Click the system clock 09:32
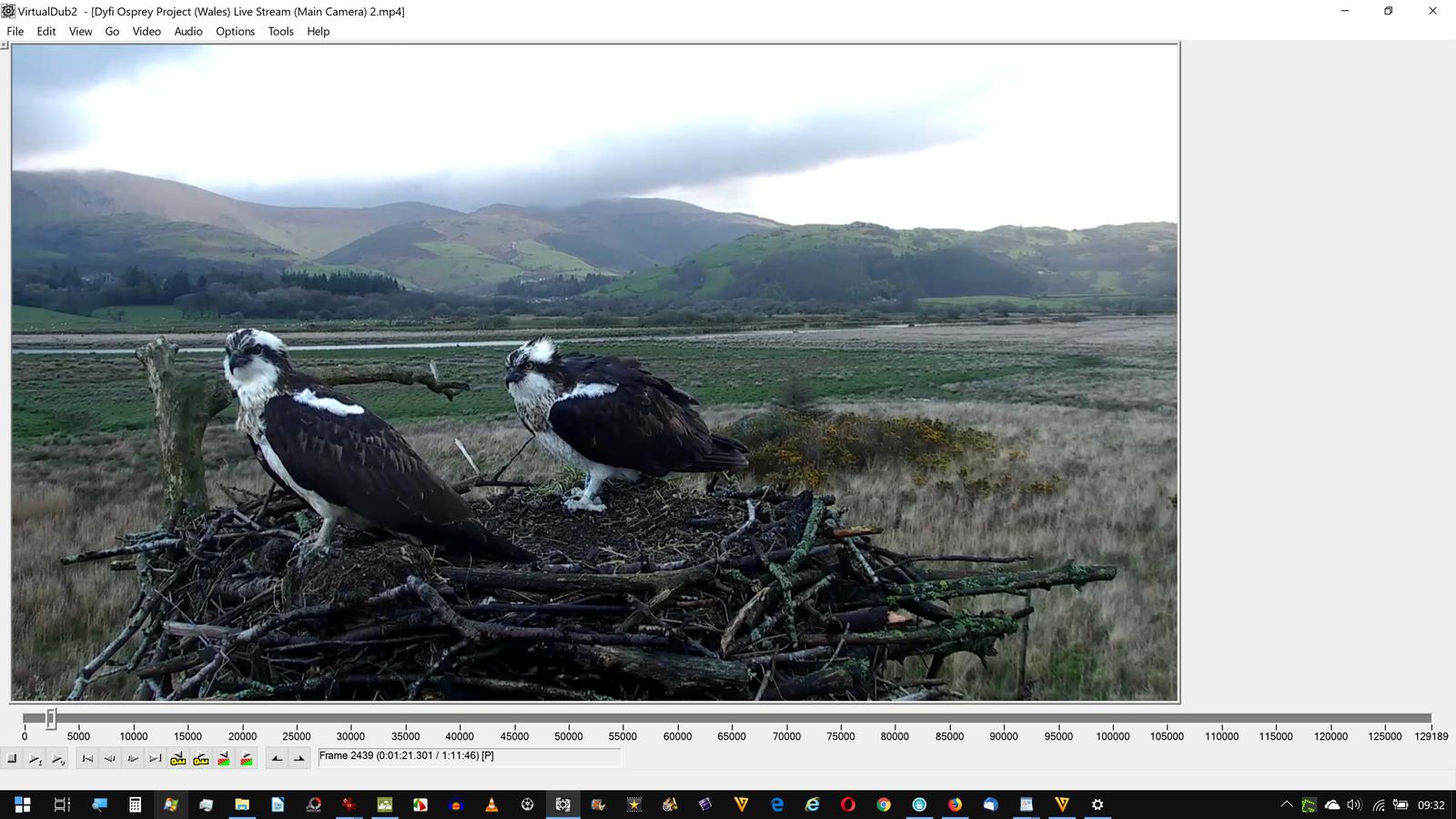Viewport: 1456px width, 819px height. pos(1431,804)
